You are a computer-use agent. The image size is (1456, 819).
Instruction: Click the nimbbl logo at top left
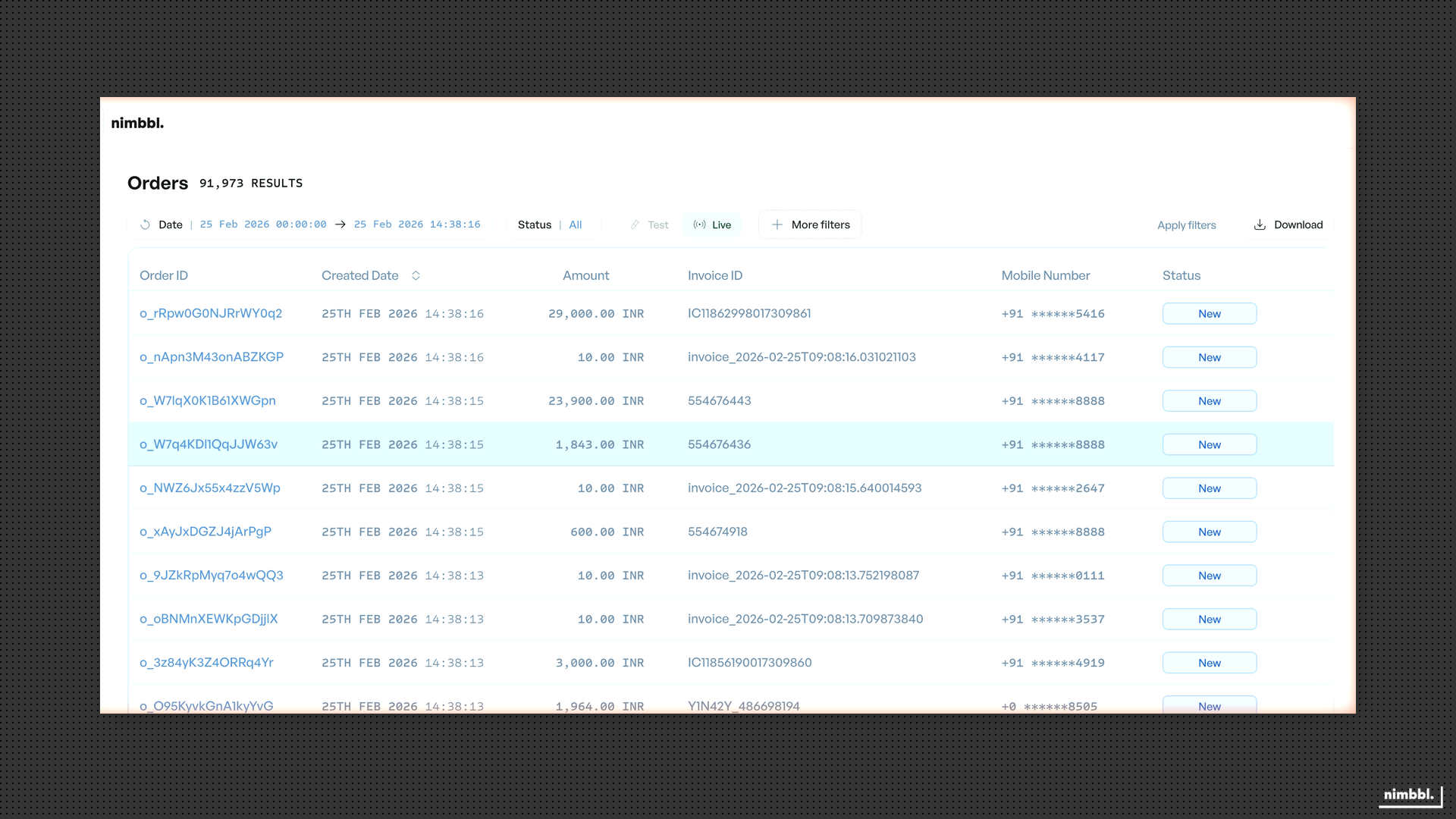click(x=137, y=123)
